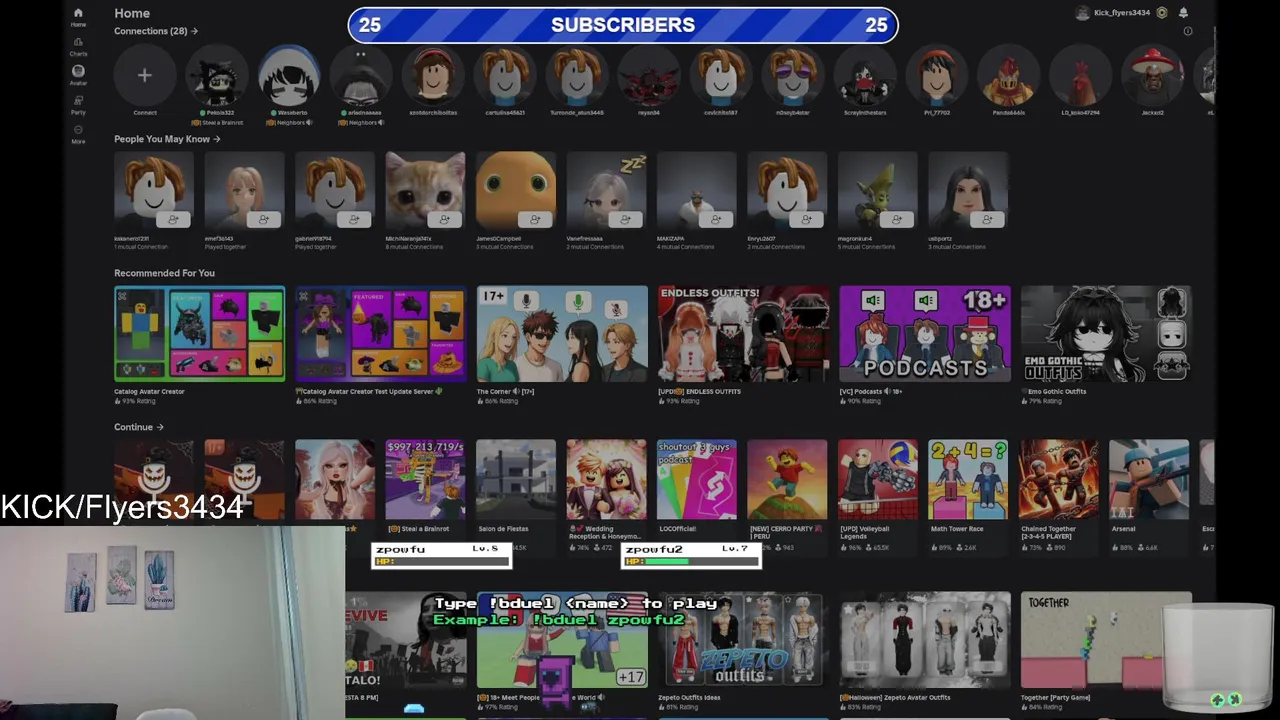The image size is (1280, 720).
Task: Open Halloween Zepeto Avatar Outfits card
Action: tap(925, 640)
